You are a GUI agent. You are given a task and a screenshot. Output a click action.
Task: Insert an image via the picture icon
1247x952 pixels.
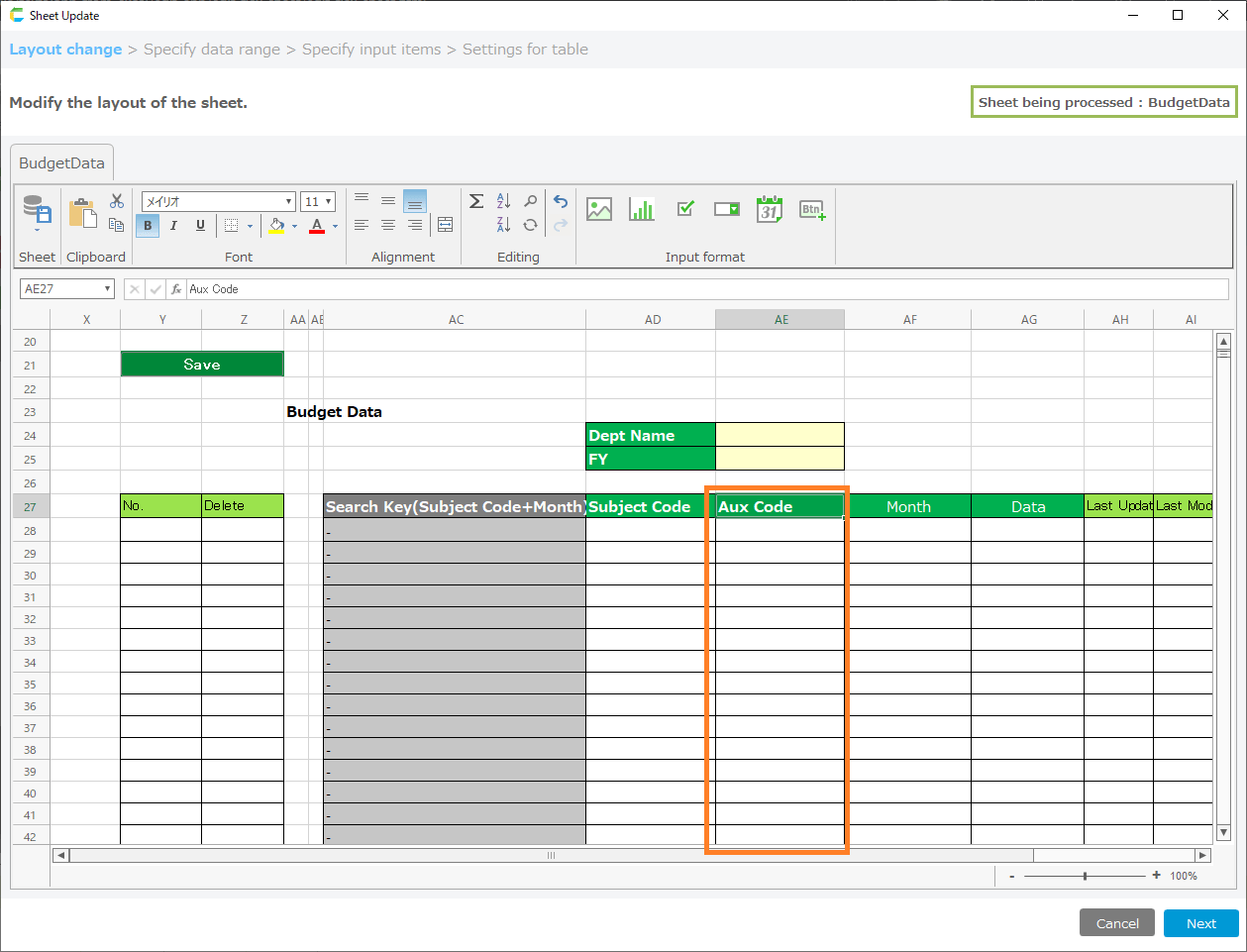click(599, 209)
